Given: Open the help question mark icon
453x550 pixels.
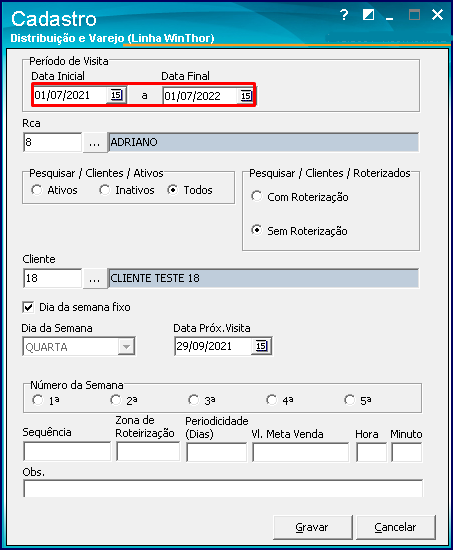Looking at the screenshot, I should tap(344, 15).
